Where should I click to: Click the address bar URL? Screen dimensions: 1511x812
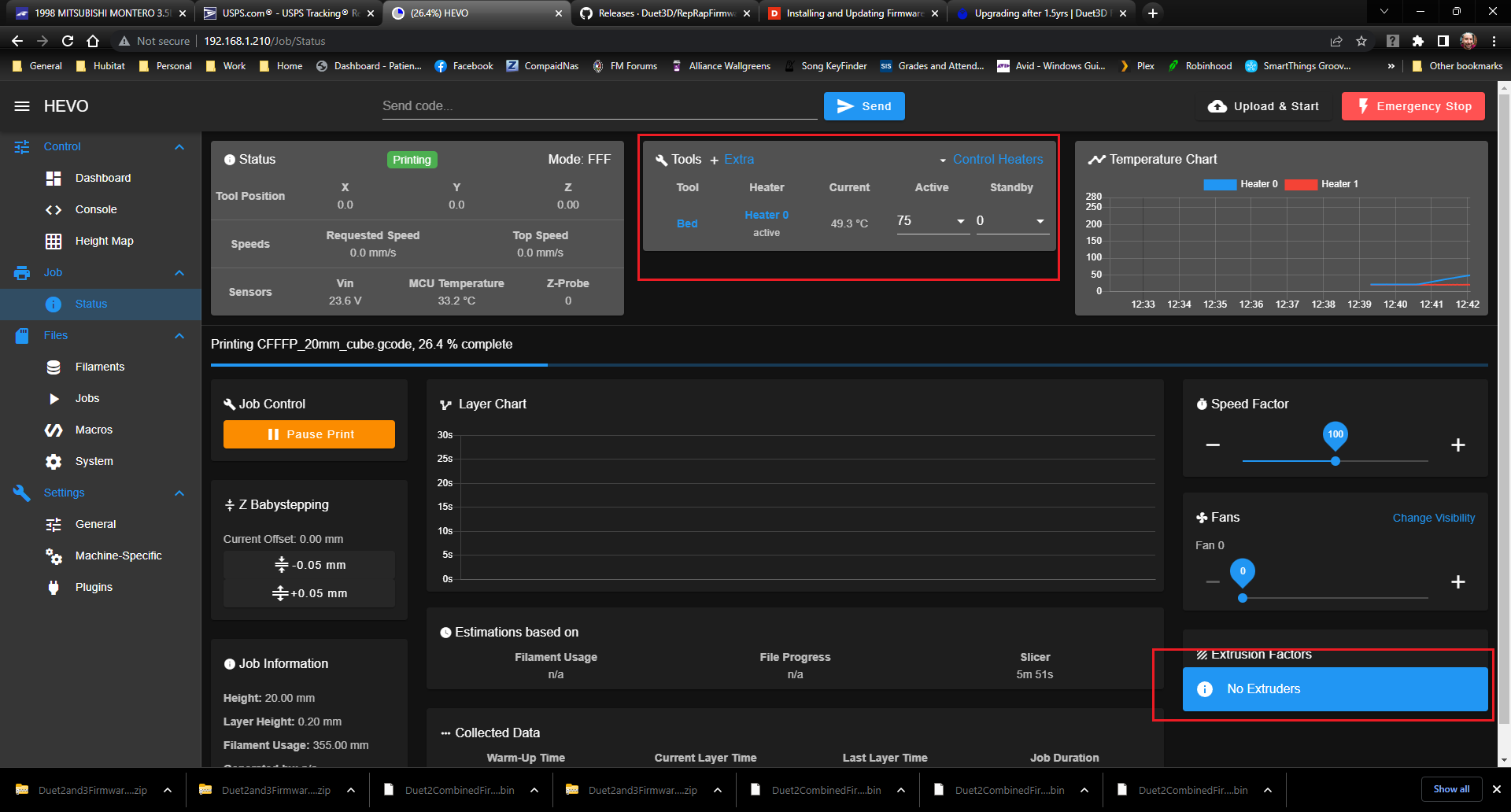click(x=264, y=41)
